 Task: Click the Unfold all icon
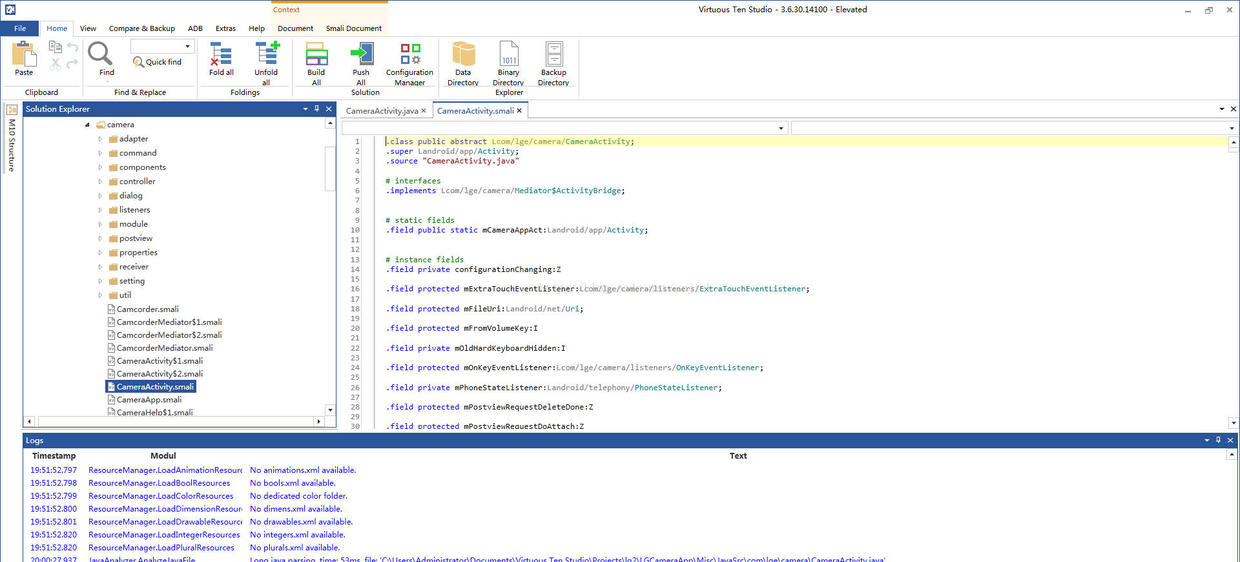(266, 54)
